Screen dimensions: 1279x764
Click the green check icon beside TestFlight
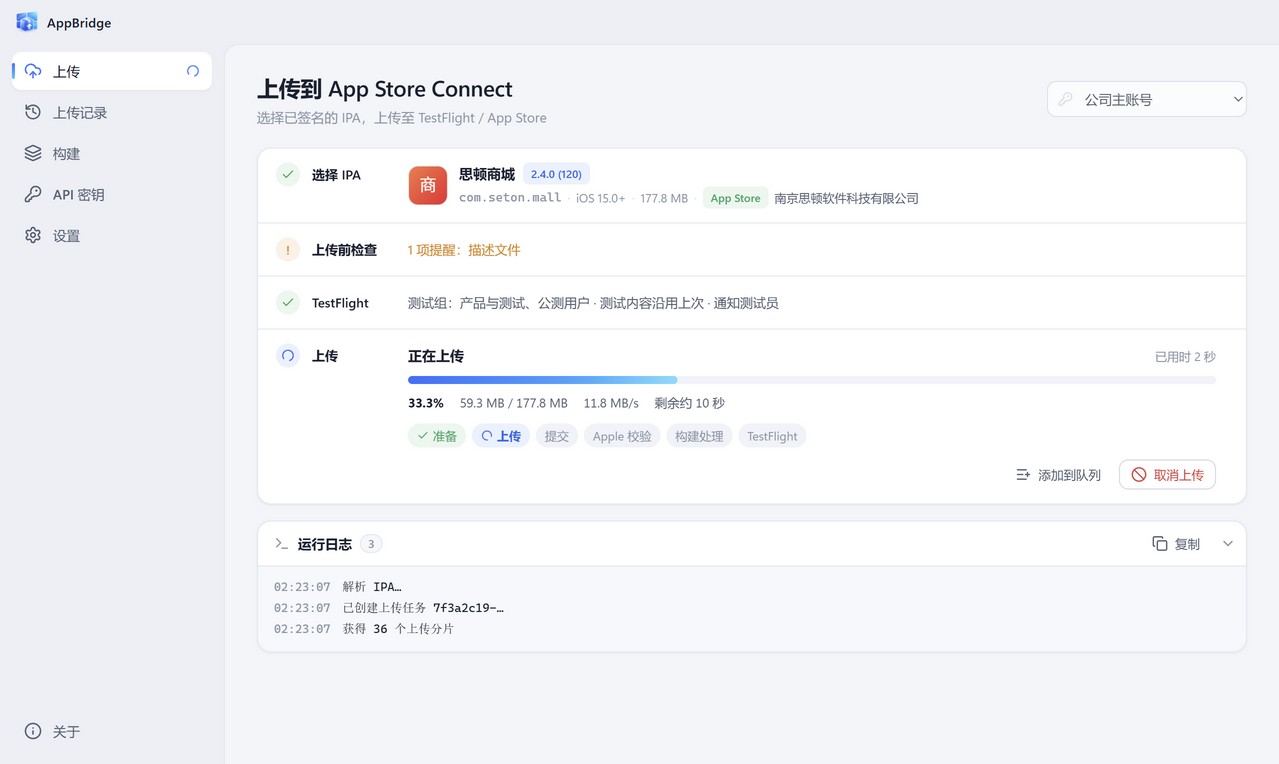(x=288, y=302)
